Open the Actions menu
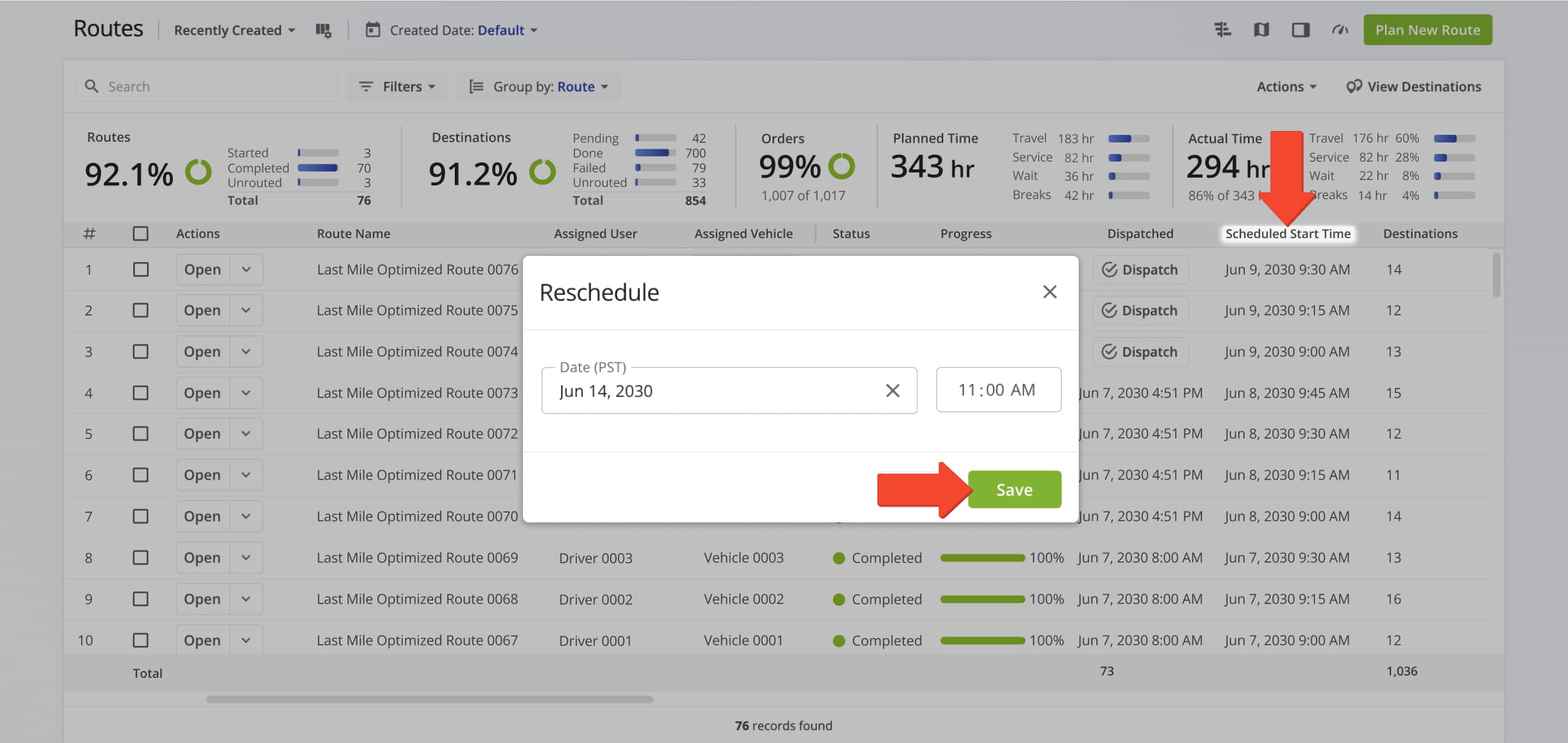1568x743 pixels. click(x=1285, y=87)
